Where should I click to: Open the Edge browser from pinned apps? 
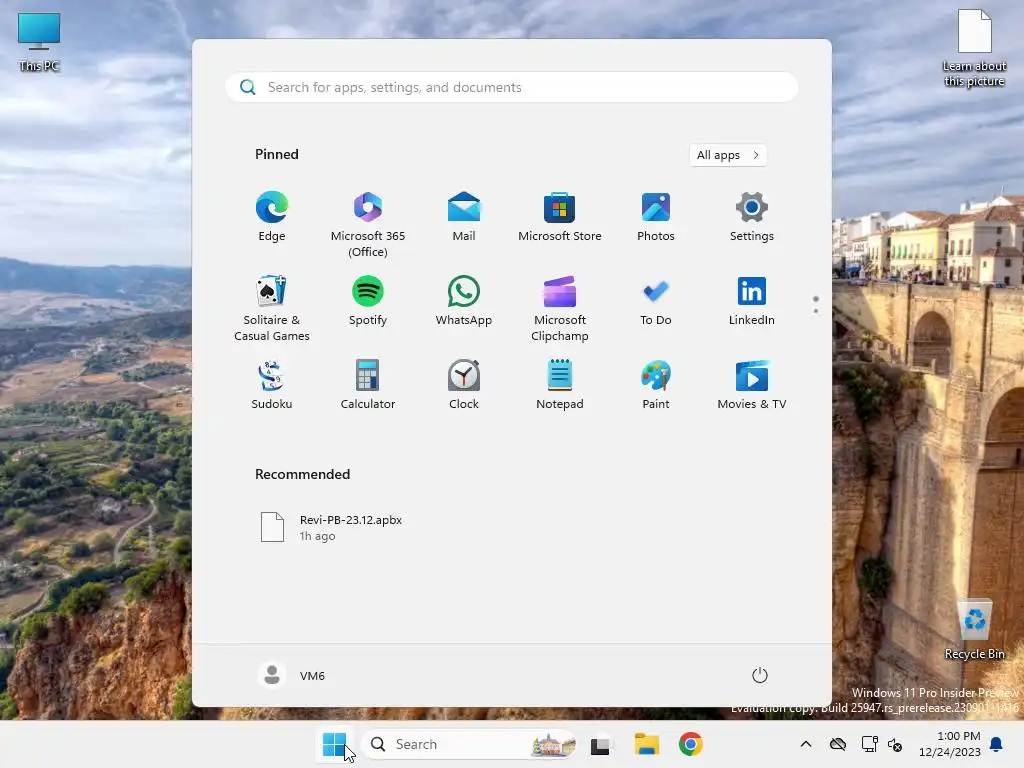click(x=272, y=217)
